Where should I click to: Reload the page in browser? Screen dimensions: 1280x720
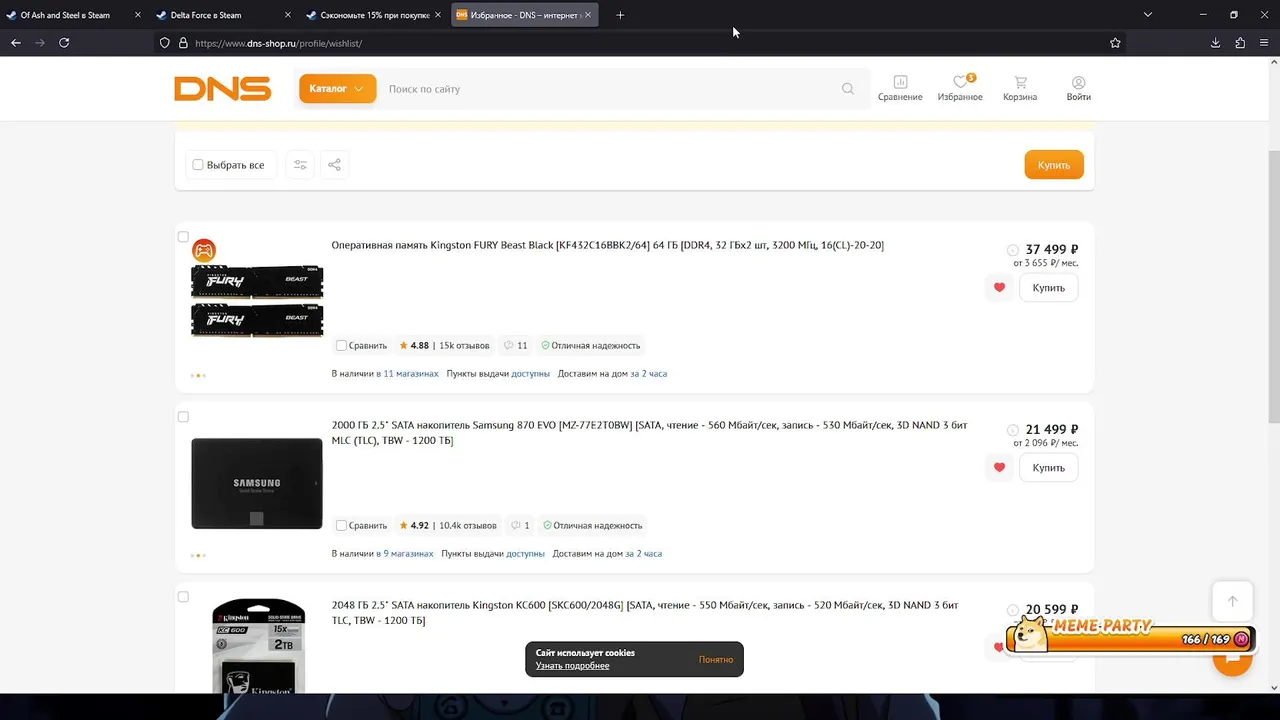64,43
